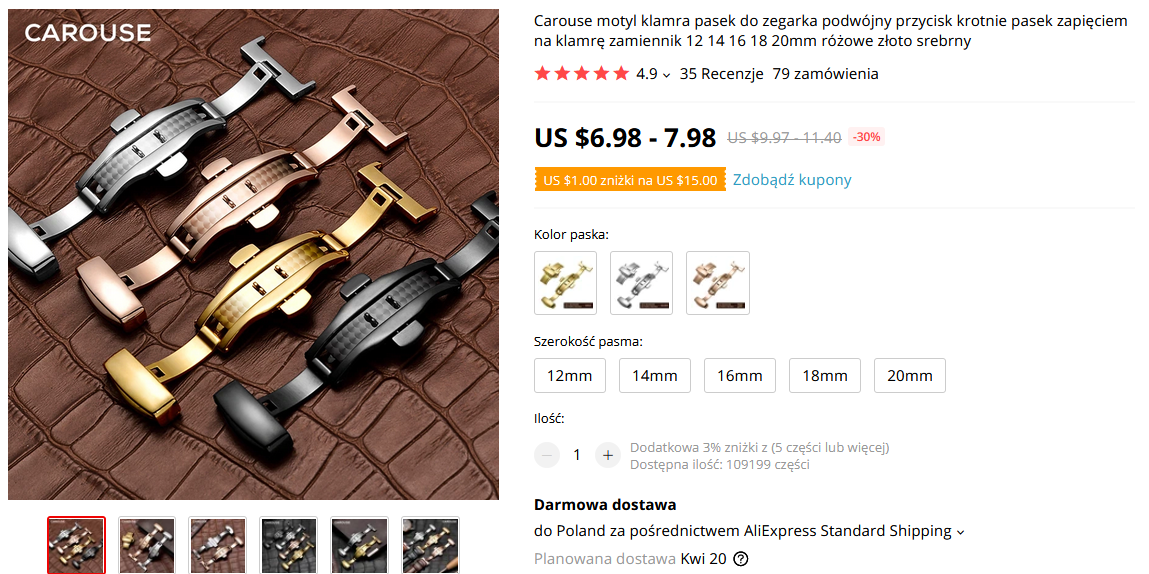Click the minus quantity decrease icon
Viewport: 1149px width, 574px height.
click(x=547, y=455)
